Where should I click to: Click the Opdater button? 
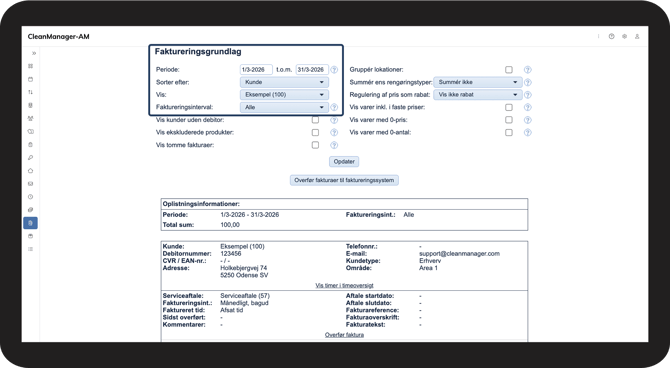tap(344, 162)
